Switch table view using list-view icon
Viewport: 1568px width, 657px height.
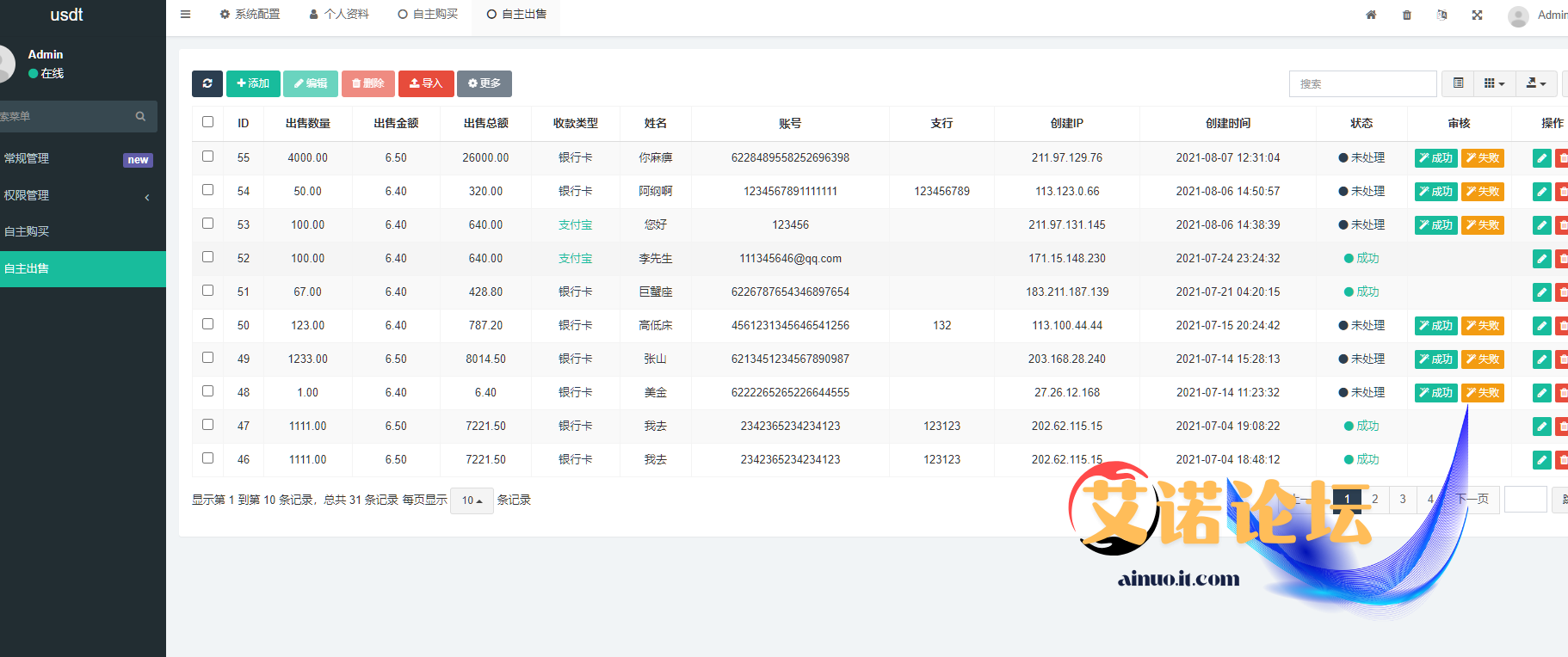[1458, 83]
